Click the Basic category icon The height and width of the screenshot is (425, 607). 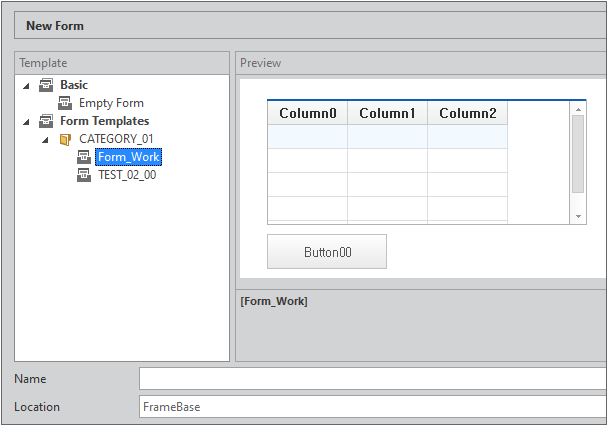point(46,86)
